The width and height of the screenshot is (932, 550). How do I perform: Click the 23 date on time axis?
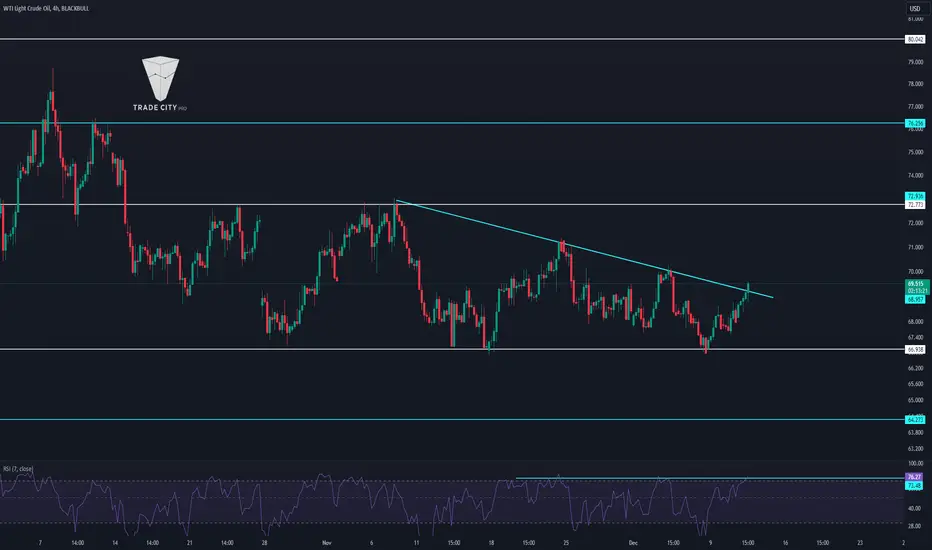coord(859,543)
